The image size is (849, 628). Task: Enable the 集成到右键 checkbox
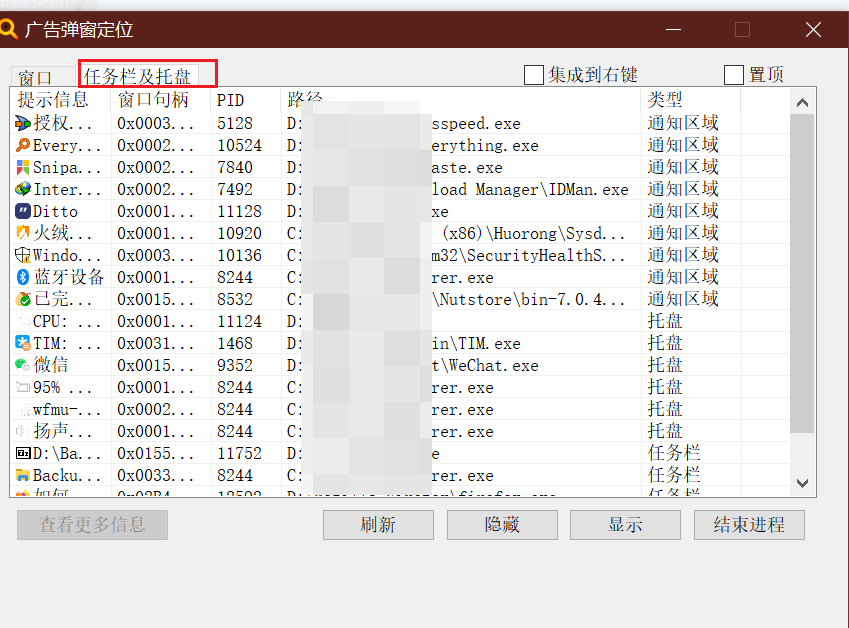pos(533,75)
